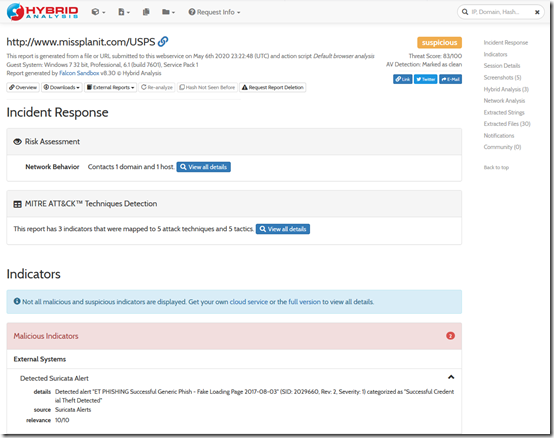Collapse the Detected Suricata Alert chevron
This screenshot has width=554, height=438.
pyautogui.click(x=451, y=377)
